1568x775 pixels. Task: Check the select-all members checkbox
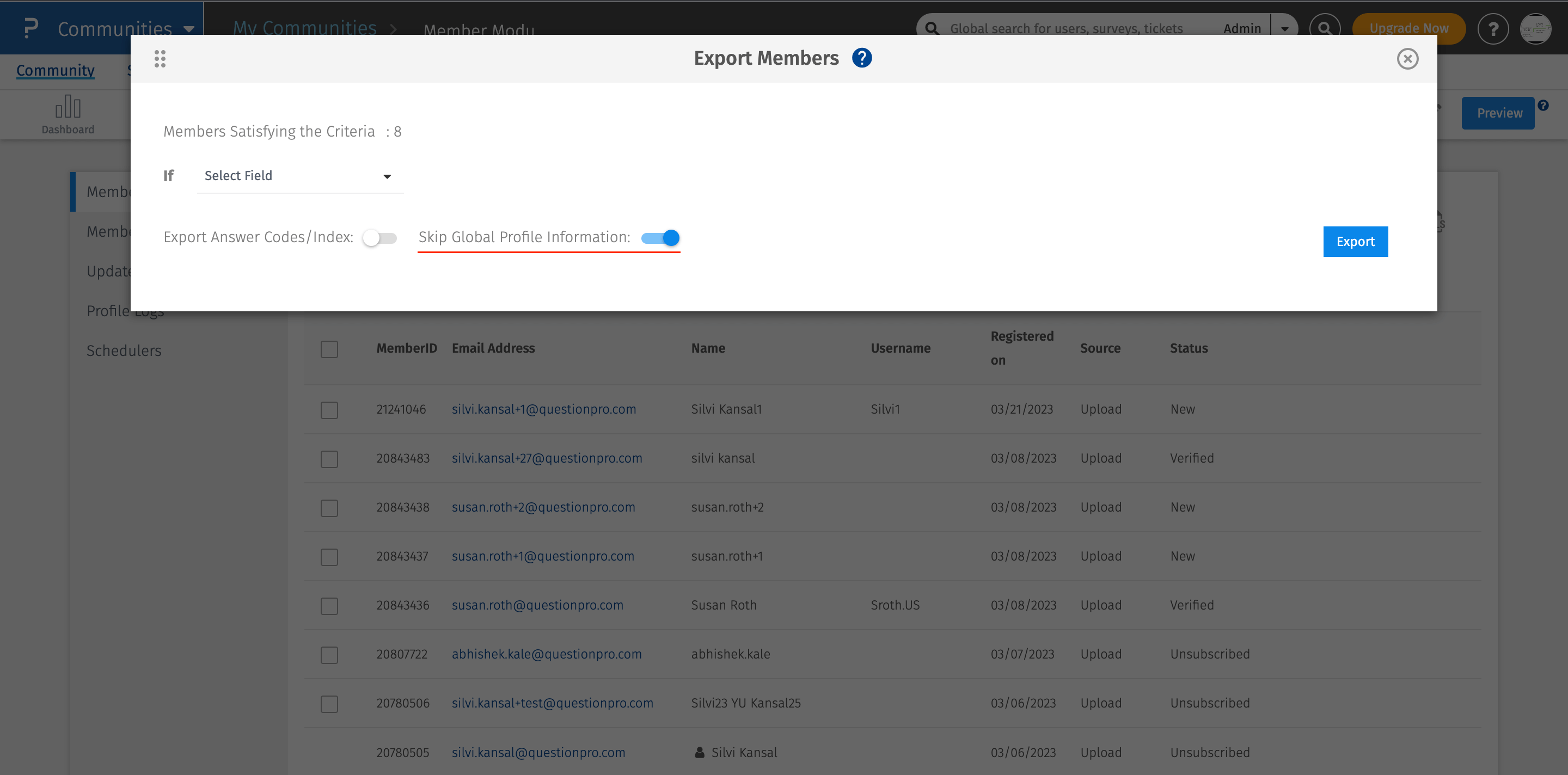[x=329, y=349]
